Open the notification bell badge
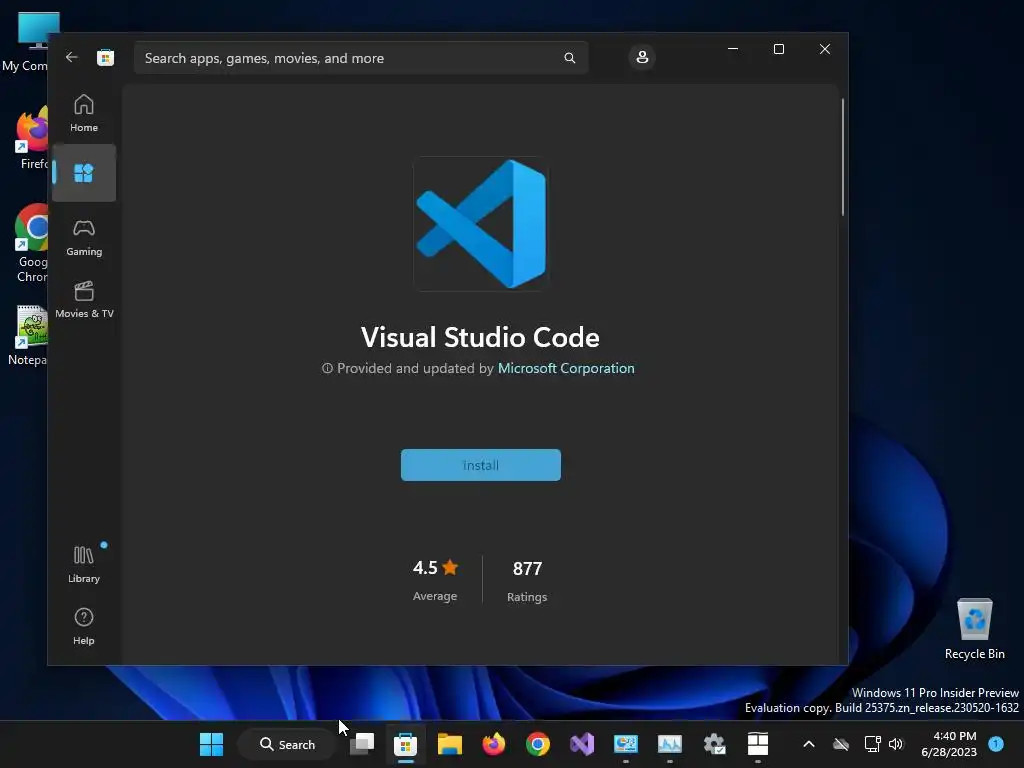This screenshot has height=768, width=1024. [996, 744]
